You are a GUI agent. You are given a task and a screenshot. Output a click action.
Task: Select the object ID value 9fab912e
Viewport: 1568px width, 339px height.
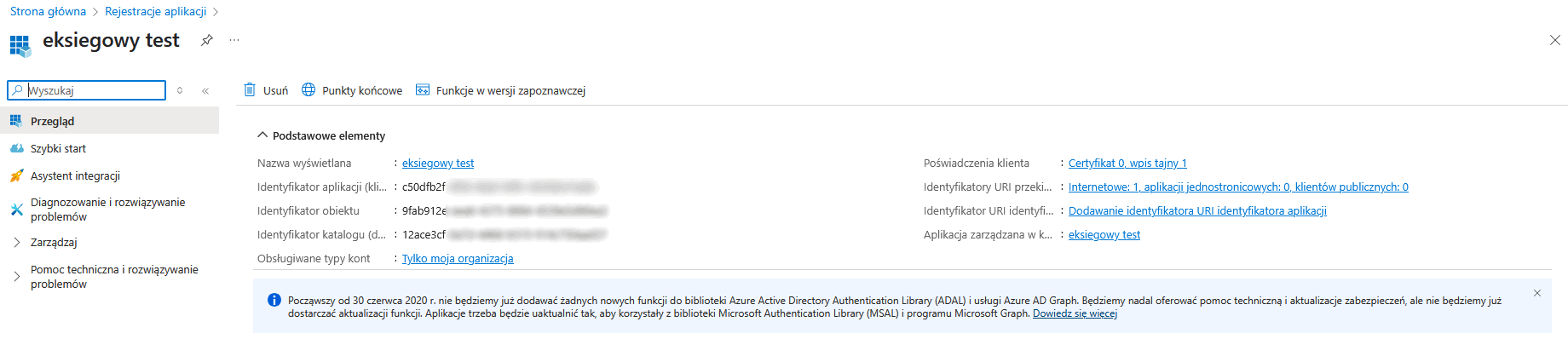tap(504, 210)
